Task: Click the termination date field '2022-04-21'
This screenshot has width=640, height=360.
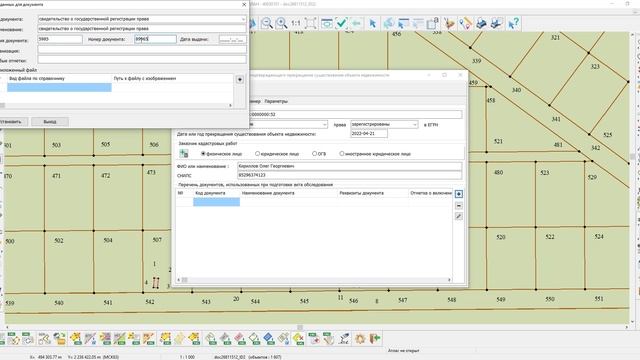Action: [369, 133]
